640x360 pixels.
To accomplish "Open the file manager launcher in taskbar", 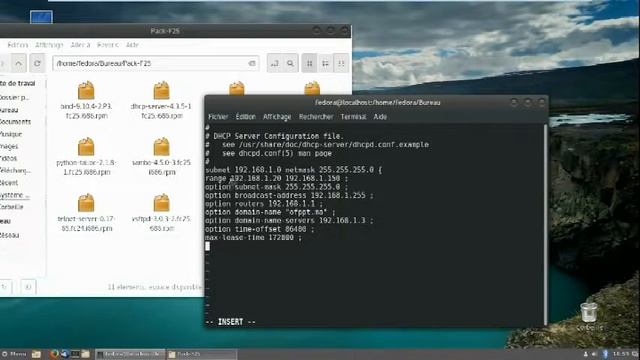I will 85,354.
